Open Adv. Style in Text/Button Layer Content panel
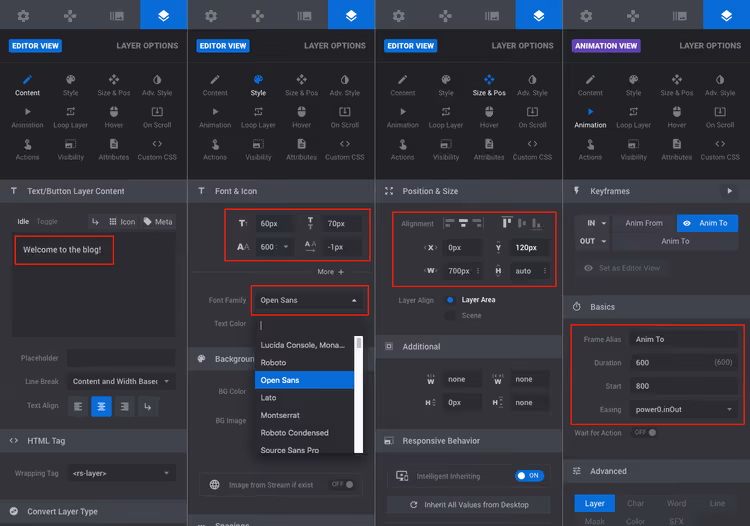The height and width of the screenshot is (526, 750). click(157, 85)
